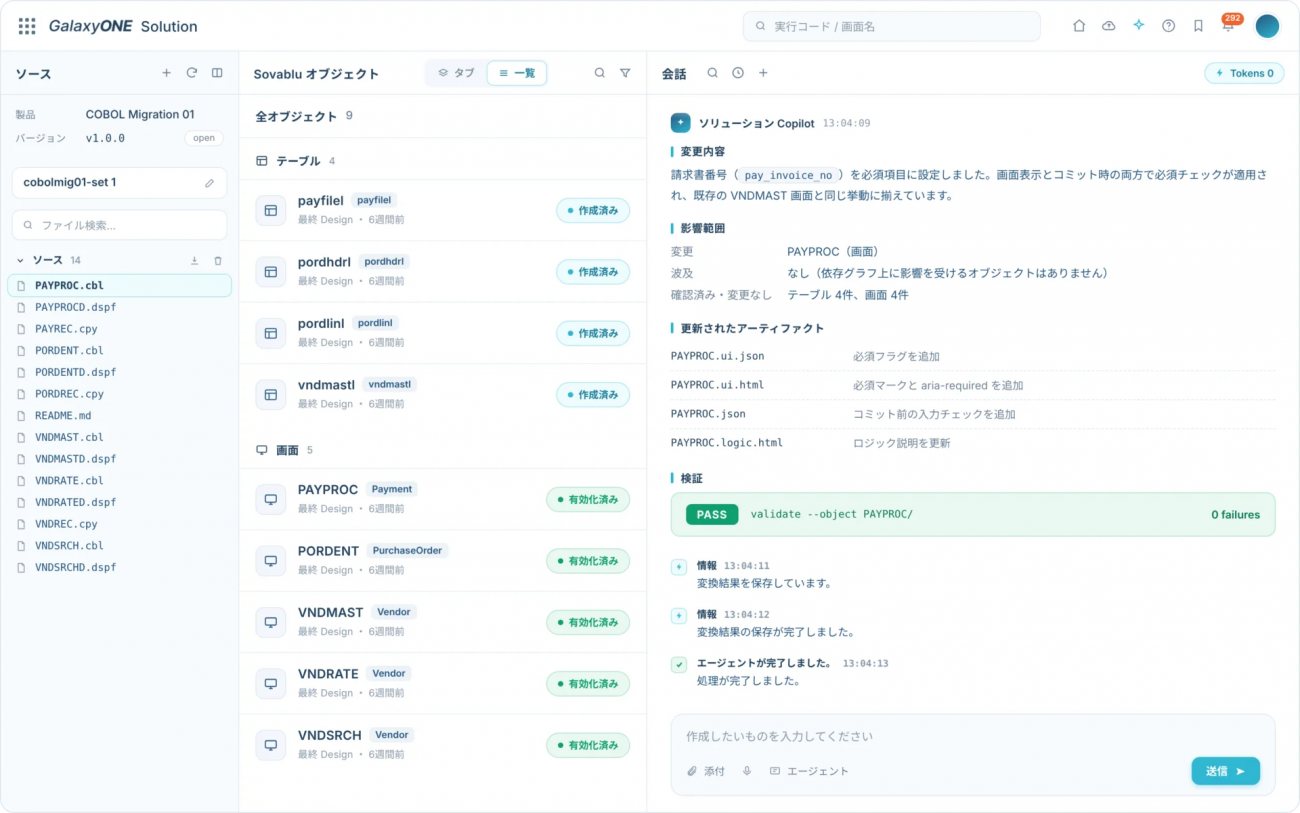Start new conversation with plus icon

(x=763, y=73)
